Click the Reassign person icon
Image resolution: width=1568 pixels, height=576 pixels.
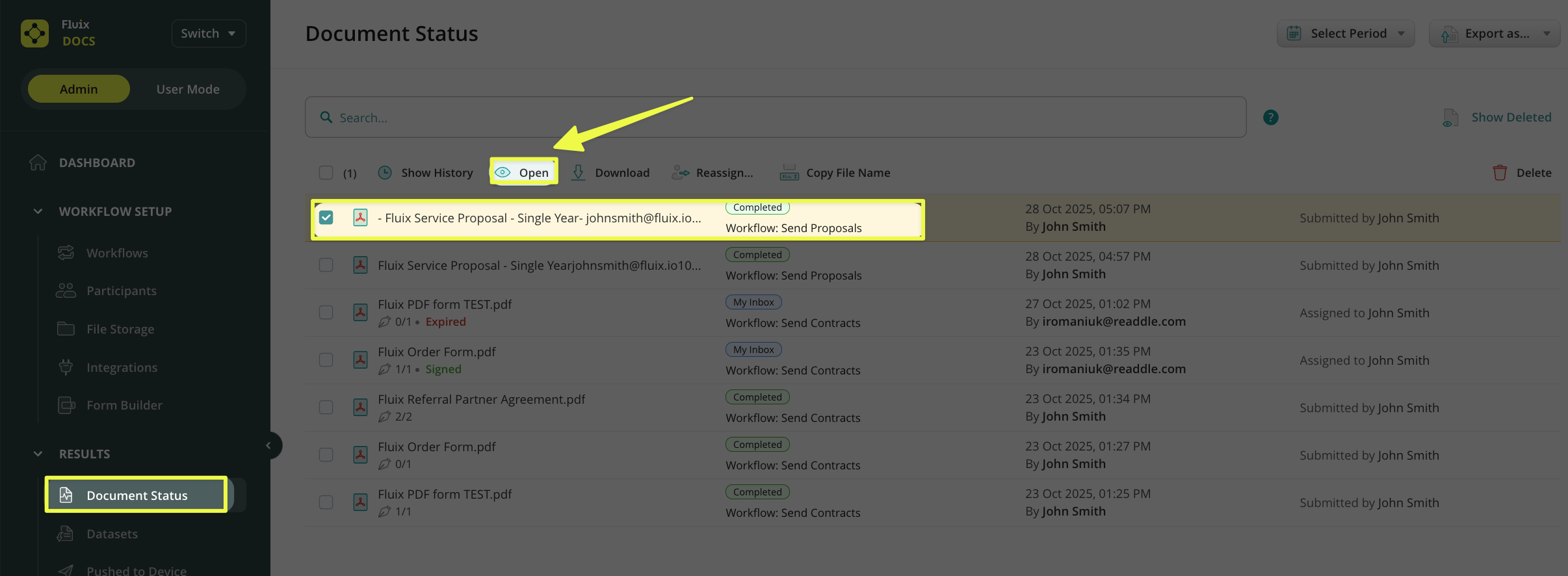pos(680,173)
